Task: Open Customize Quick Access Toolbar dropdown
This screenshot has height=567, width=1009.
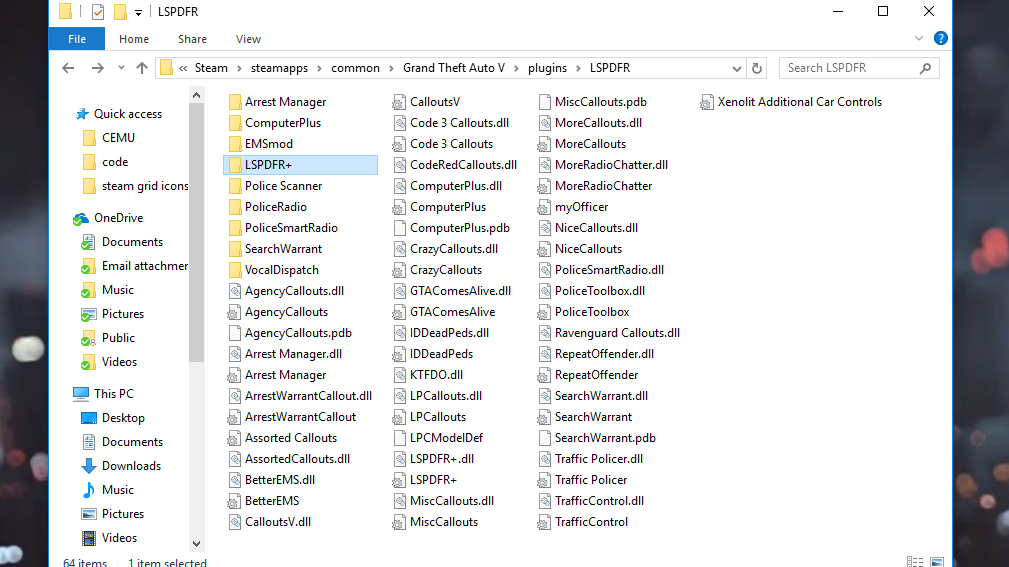Action: coord(138,12)
